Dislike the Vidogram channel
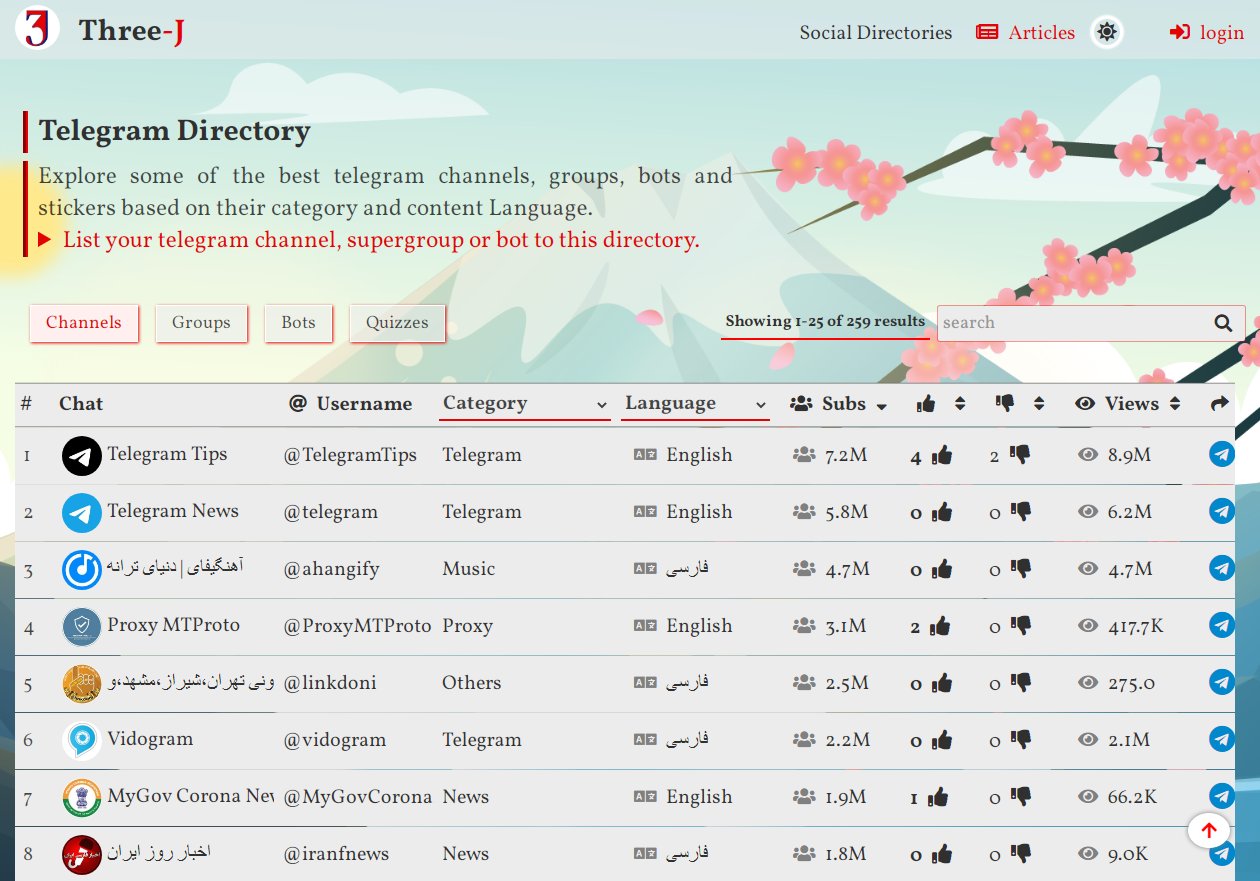 coord(1020,740)
